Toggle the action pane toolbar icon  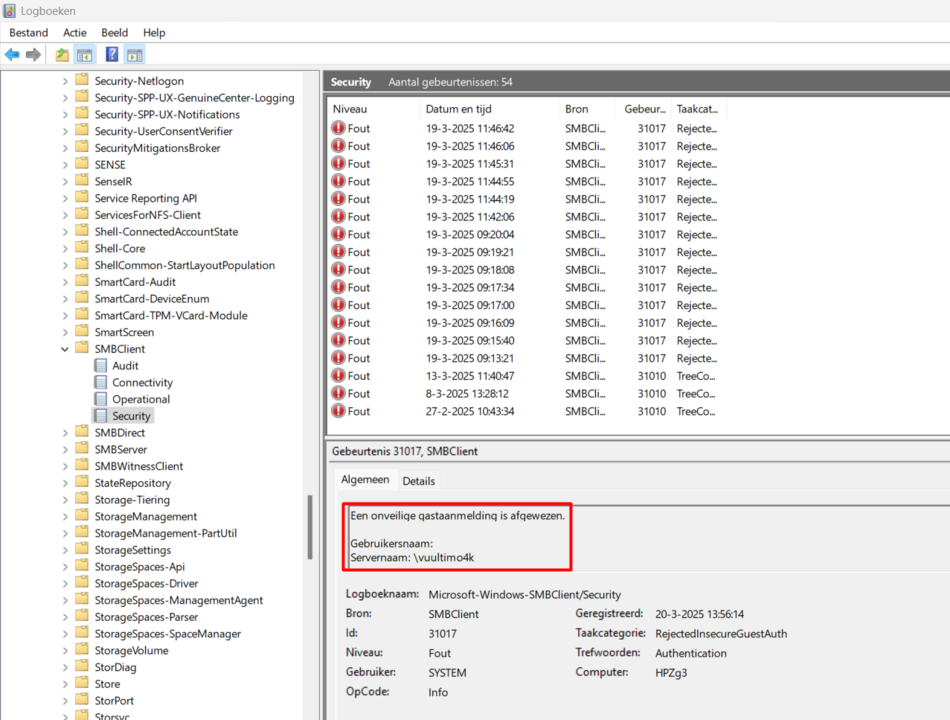[x=135, y=55]
